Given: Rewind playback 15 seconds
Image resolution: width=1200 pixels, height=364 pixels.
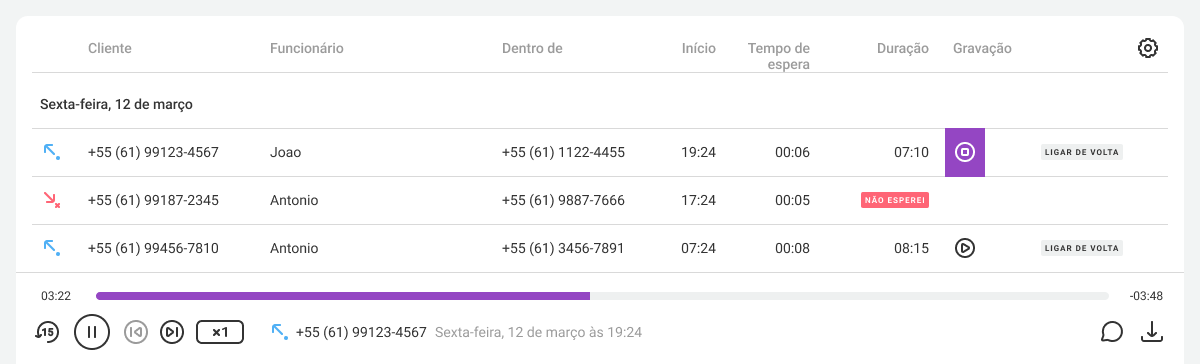Looking at the screenshot, I should (47, 331).
